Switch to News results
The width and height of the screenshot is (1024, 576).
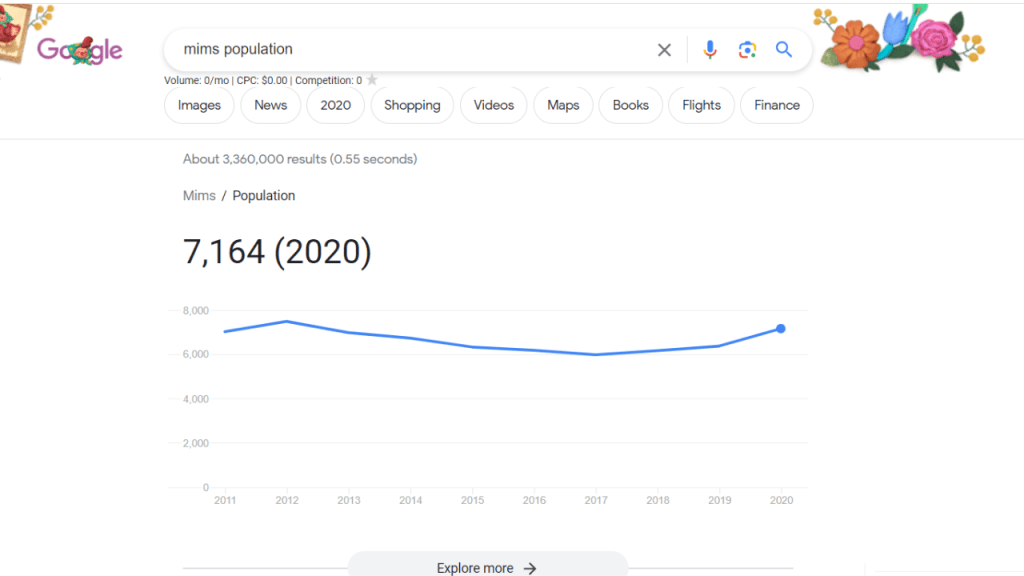270,105
